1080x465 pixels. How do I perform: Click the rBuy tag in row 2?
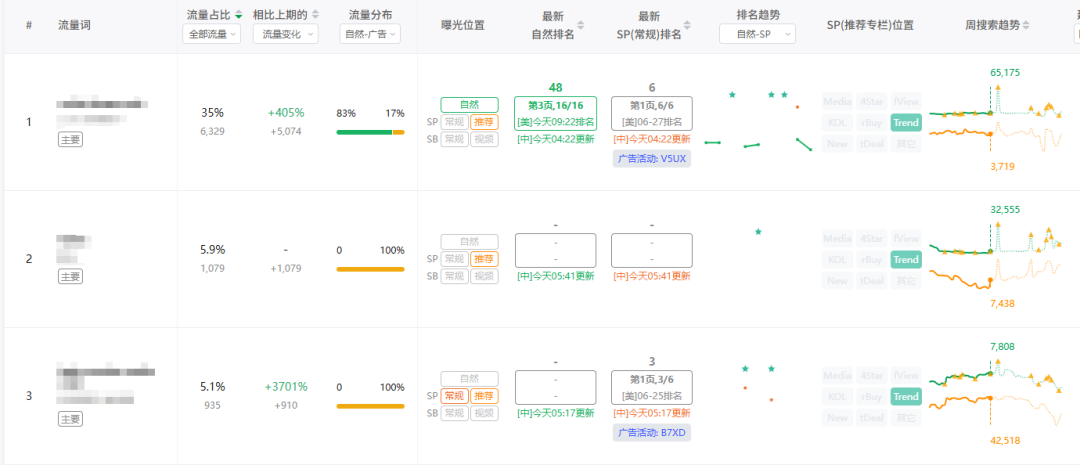pyautogui.click(x=872, y=260)
